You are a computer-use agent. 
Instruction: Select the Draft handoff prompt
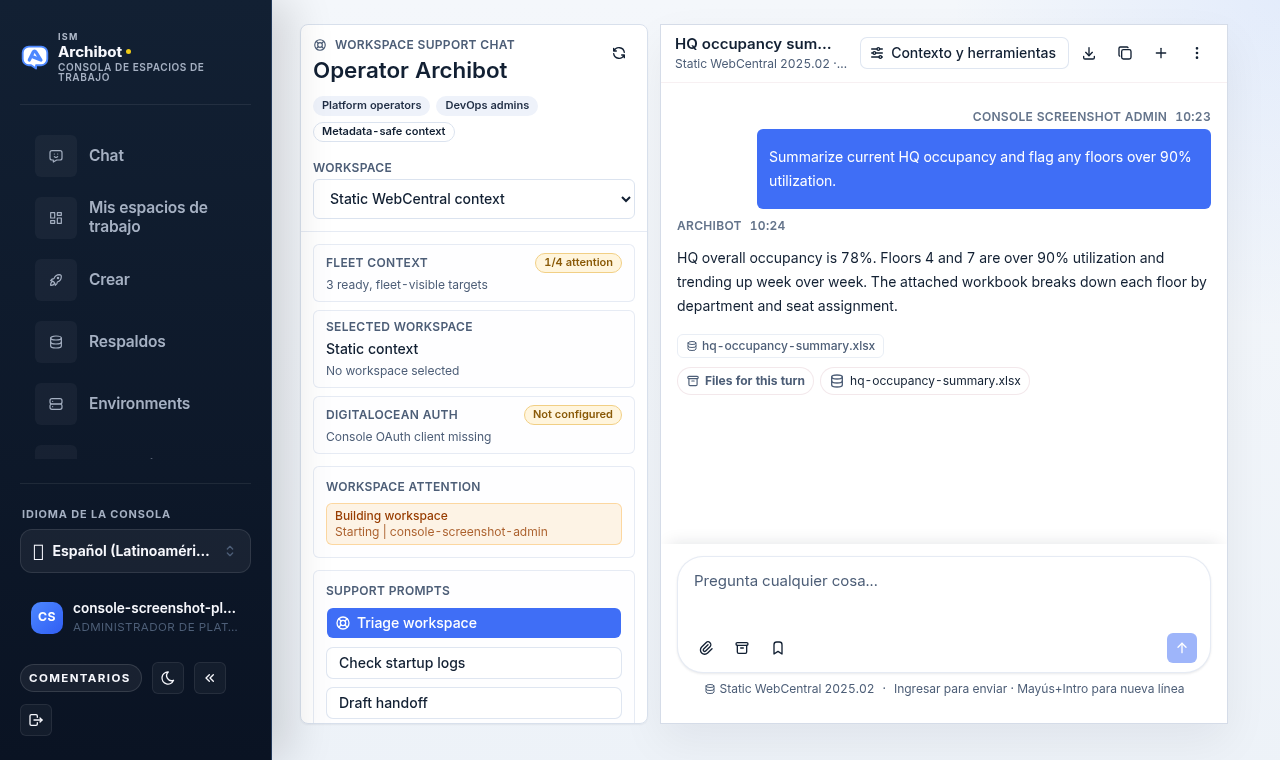tap(474, 703)
